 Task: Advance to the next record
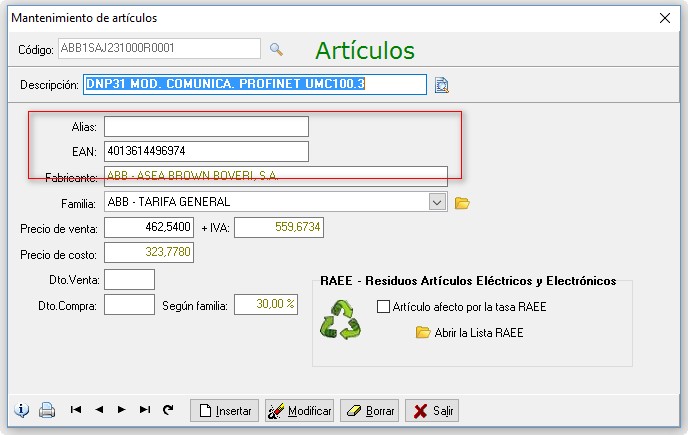click(x=122, y=410)
